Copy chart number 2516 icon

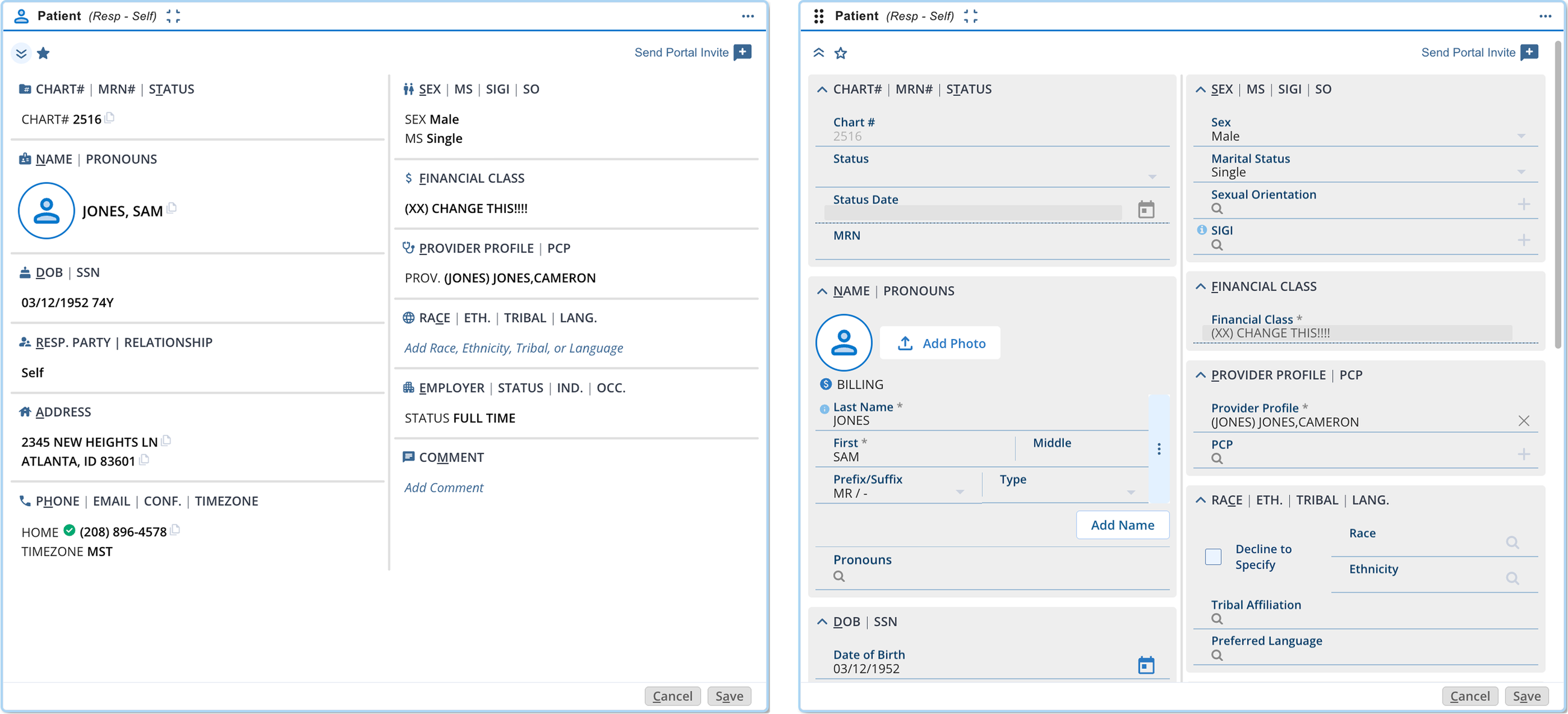coord(110,118)
